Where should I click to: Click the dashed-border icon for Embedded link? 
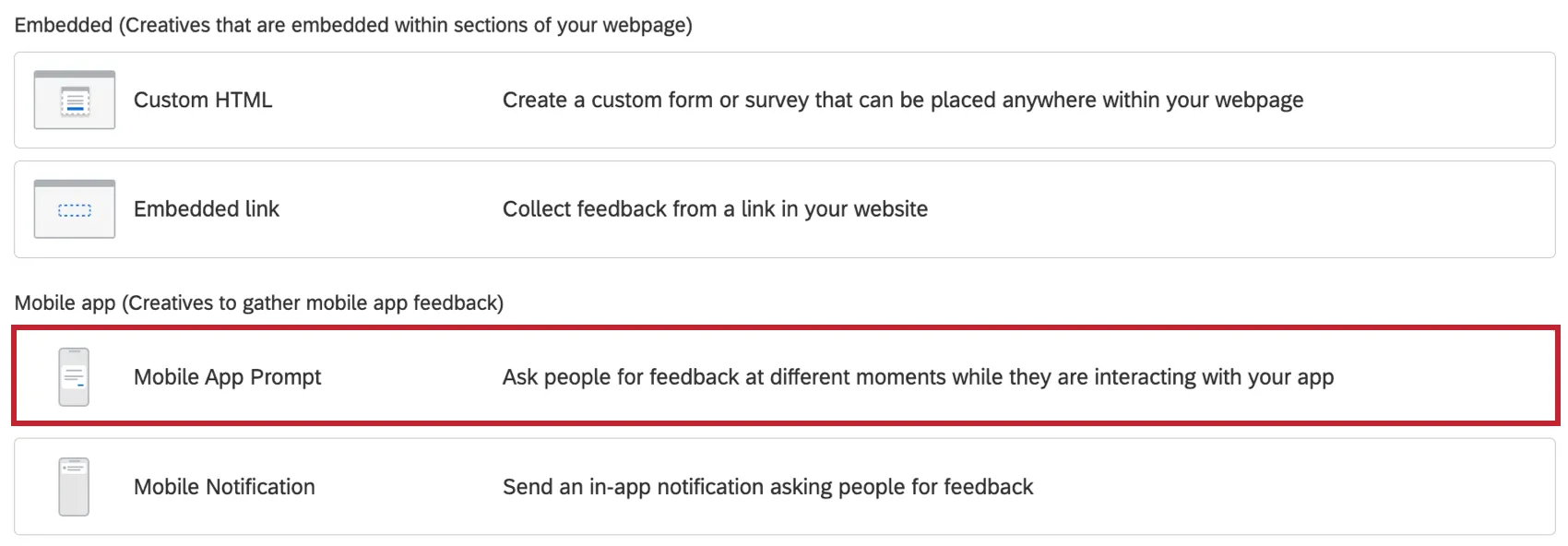click(74, 208)
